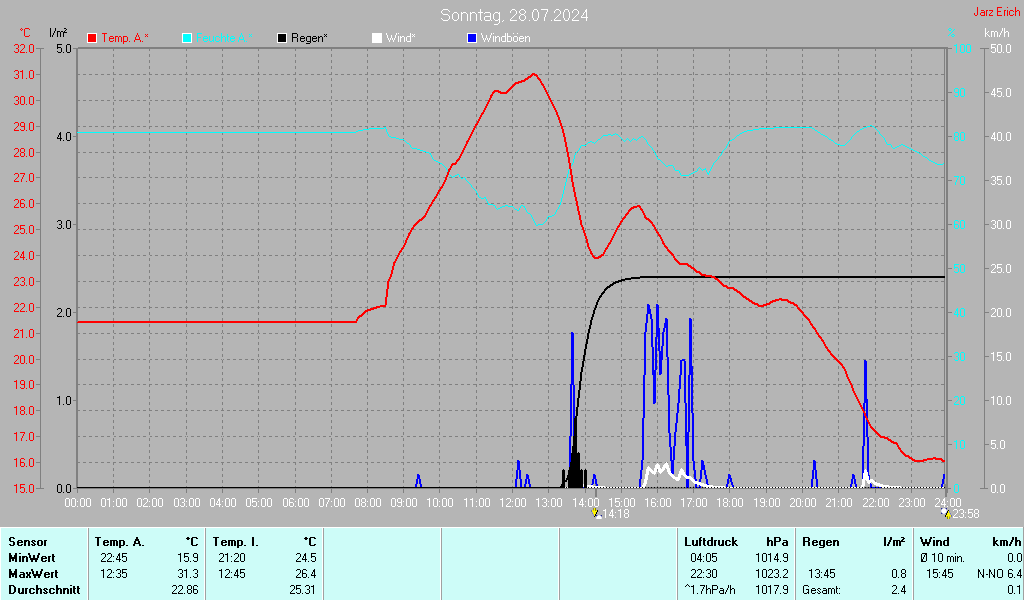The height and width of the screenshot is (600, 1024).
Task: Click the white Wind legend swatch
Action: (377, 39)
